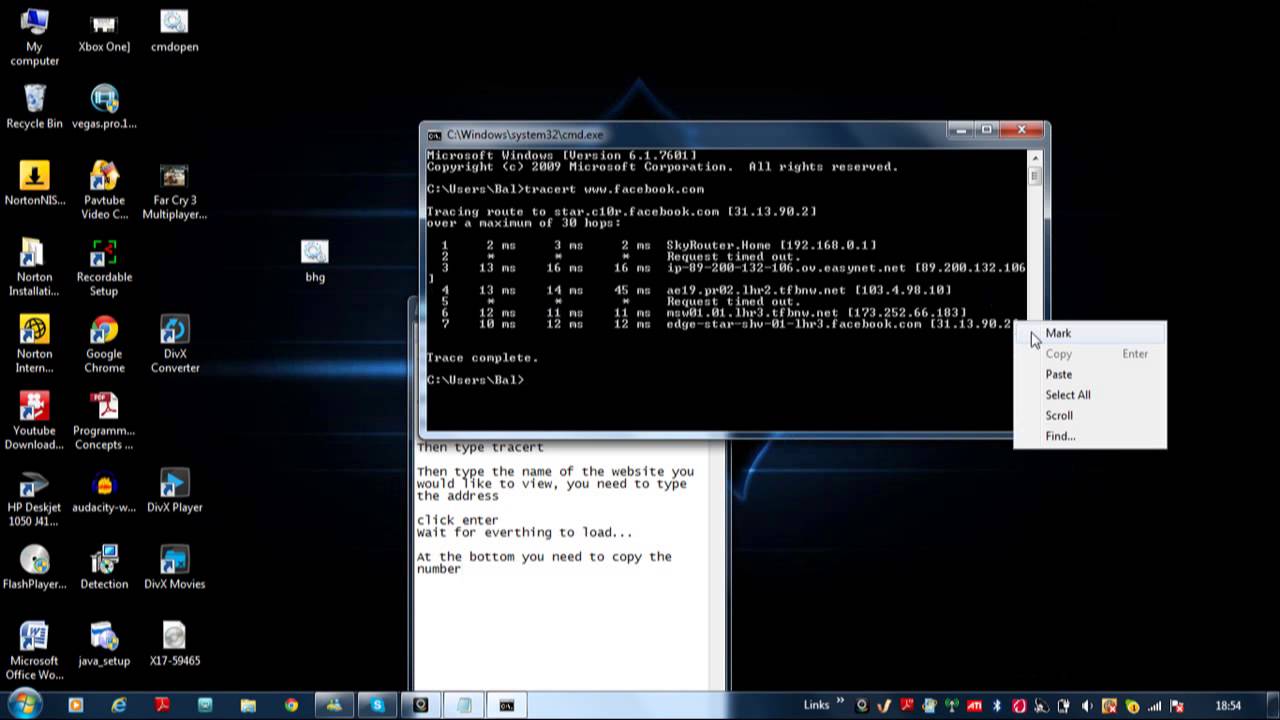Select the Norton Internet Security icon
The height and width of the screenshot is (720, 1280).
point(34,345)
